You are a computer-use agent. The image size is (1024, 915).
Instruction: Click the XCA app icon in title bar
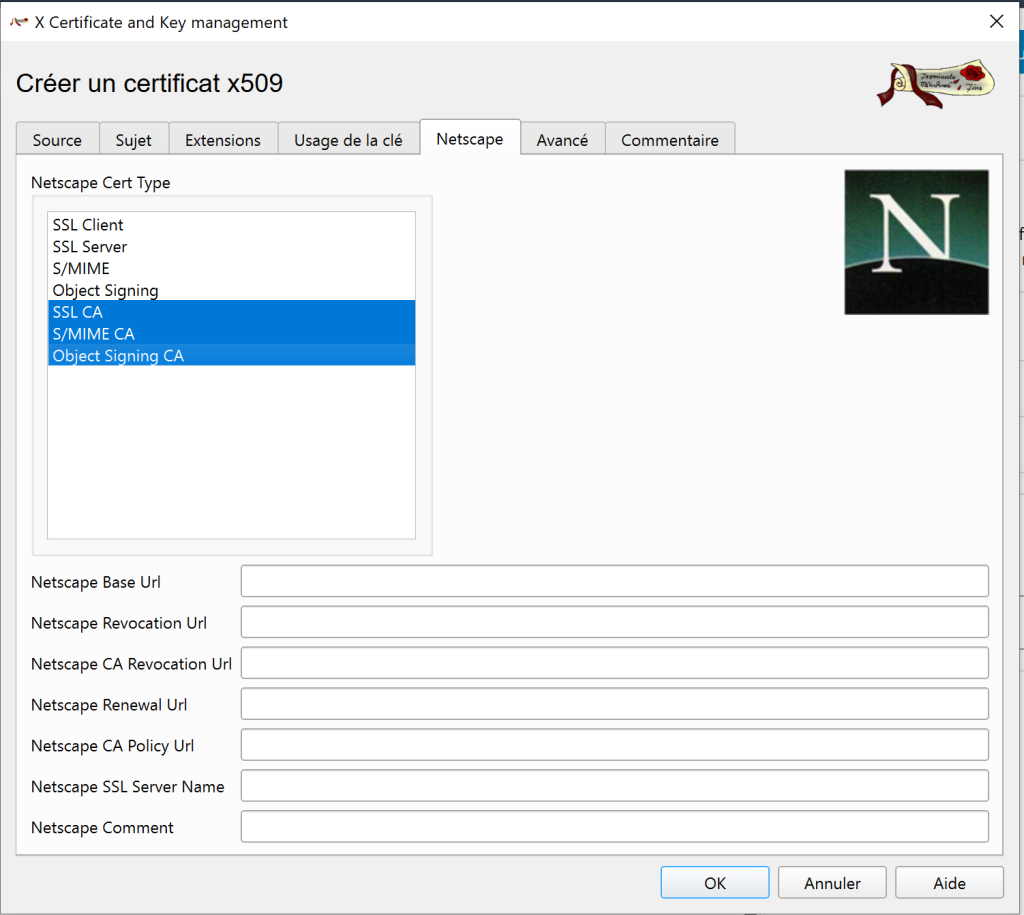(x=19, y=22)
